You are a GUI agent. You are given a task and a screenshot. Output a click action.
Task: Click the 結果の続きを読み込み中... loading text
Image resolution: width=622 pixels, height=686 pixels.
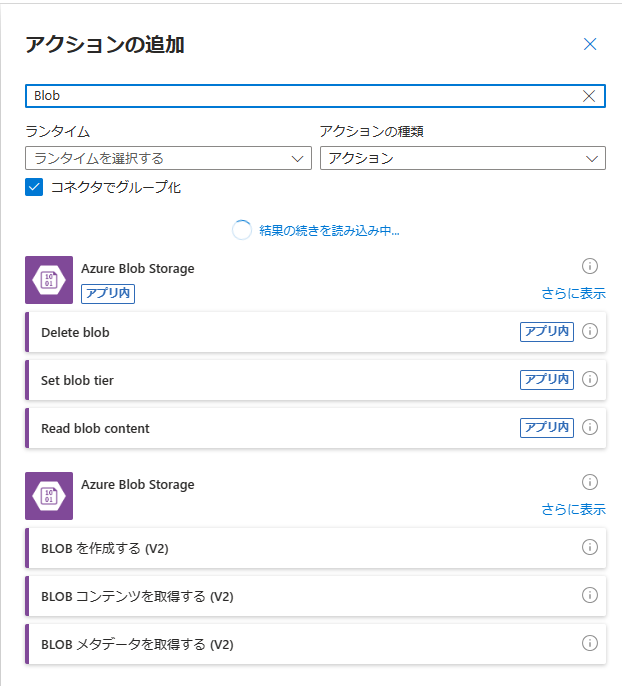[x=329, y=231]
